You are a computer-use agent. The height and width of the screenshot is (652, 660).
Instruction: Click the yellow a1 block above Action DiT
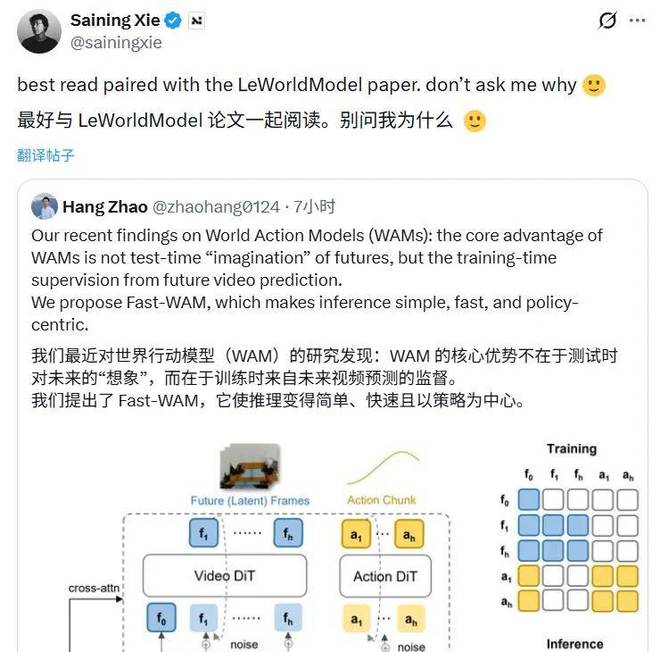(356, 534)
